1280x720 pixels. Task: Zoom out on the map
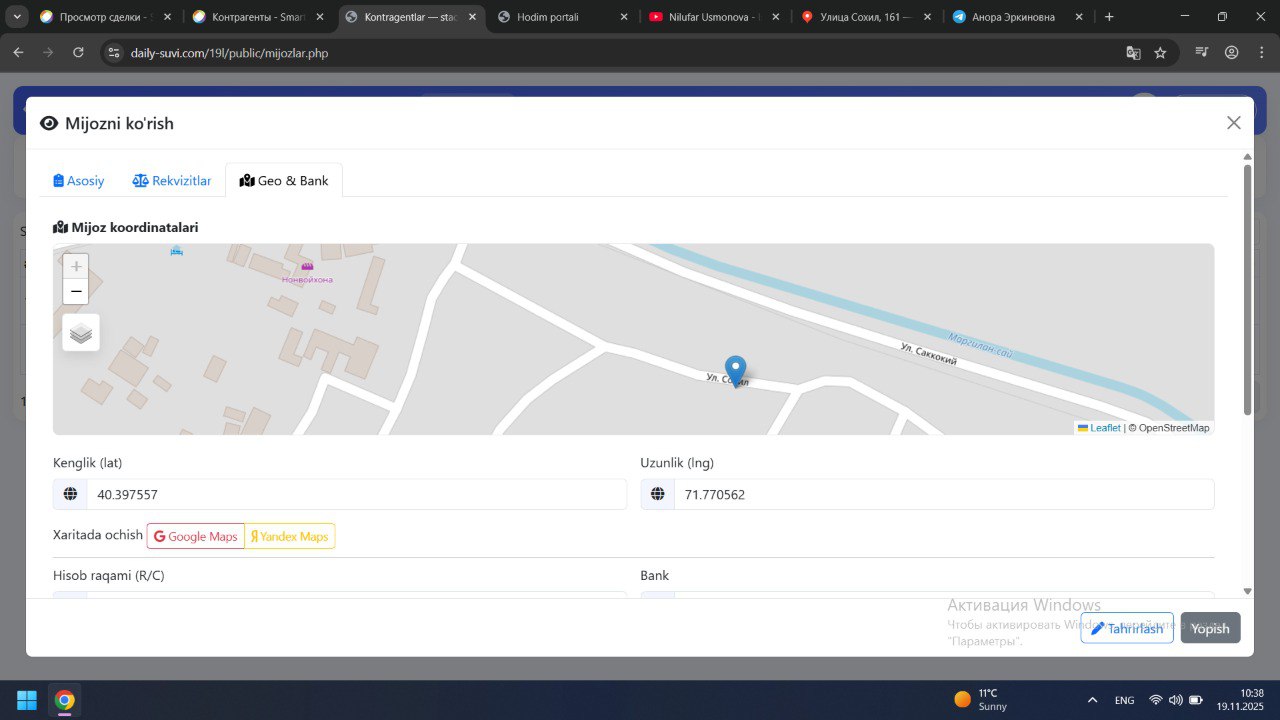pyautogui.click(x=76, y=291)
